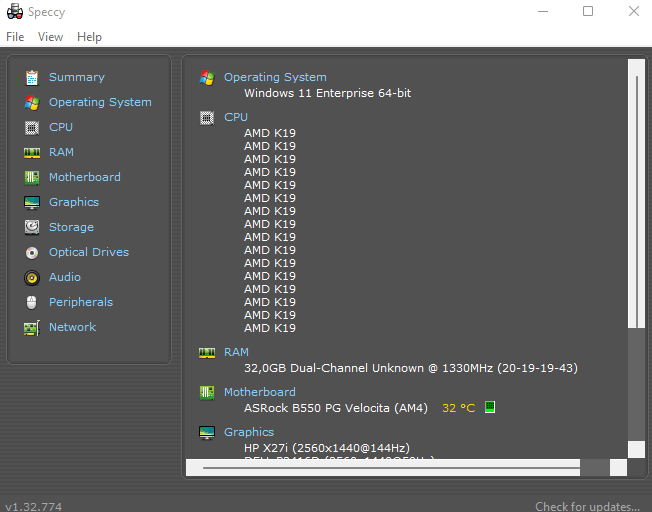Viewport: 652px width, 512px height.
Task: Click the green motherboard temperature indicator icon
Action: [x=490, y=407]
